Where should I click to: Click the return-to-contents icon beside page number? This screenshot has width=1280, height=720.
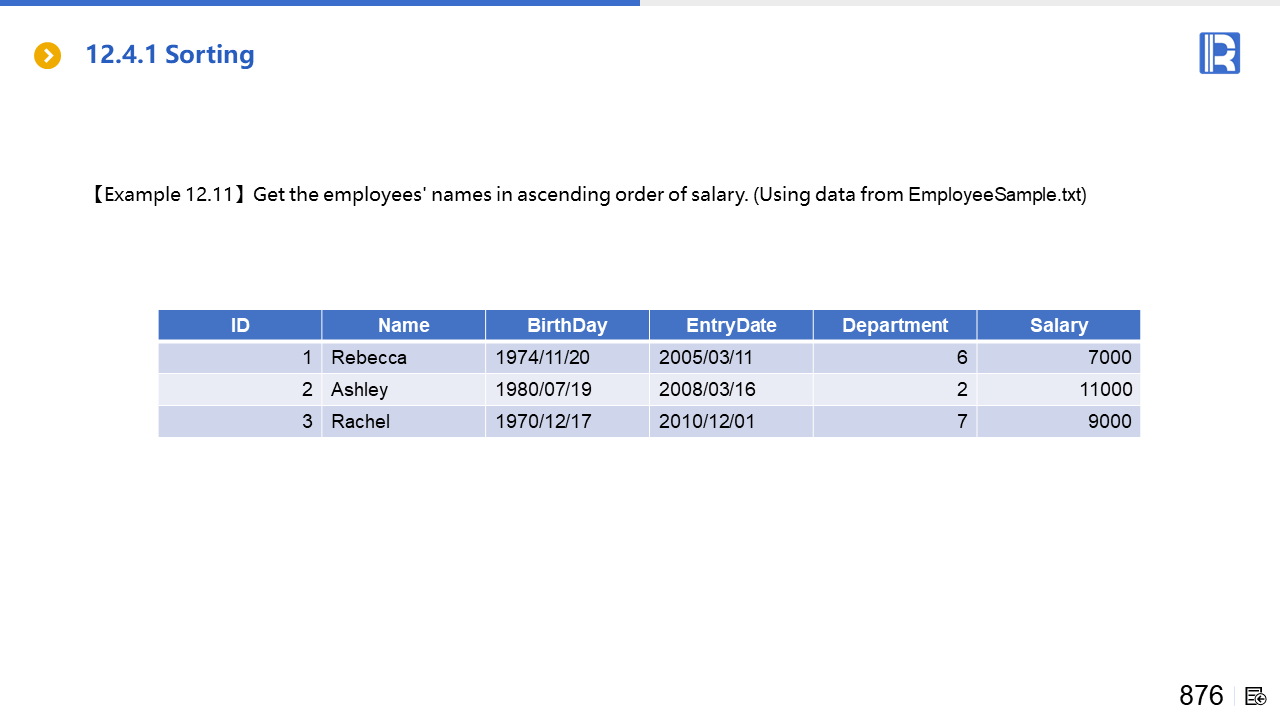point(1255,696)
